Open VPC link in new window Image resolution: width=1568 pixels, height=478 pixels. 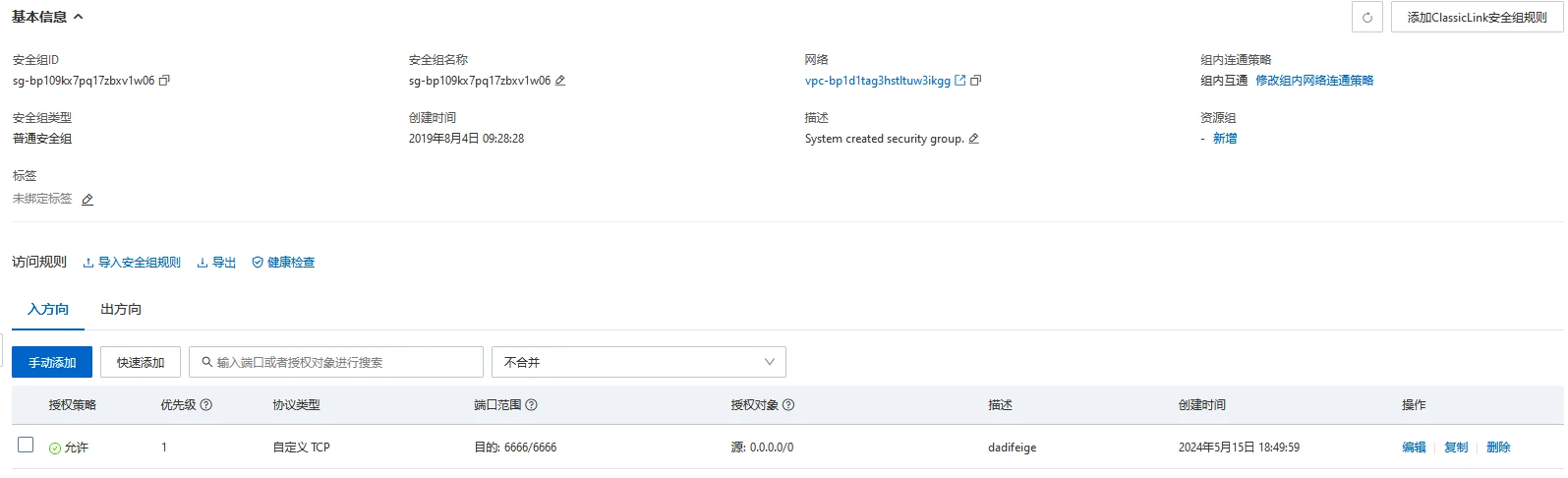point(960,81)
